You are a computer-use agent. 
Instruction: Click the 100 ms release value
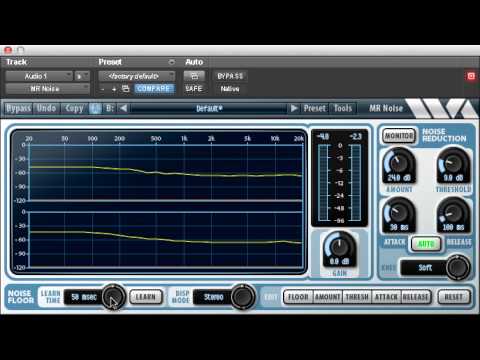453,227
